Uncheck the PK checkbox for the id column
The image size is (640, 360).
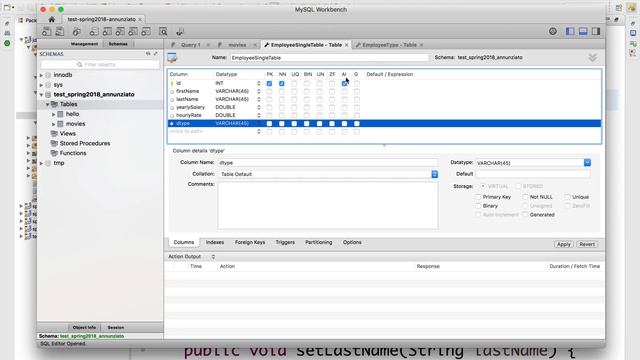pyautogui.click(x=269, y=83)
